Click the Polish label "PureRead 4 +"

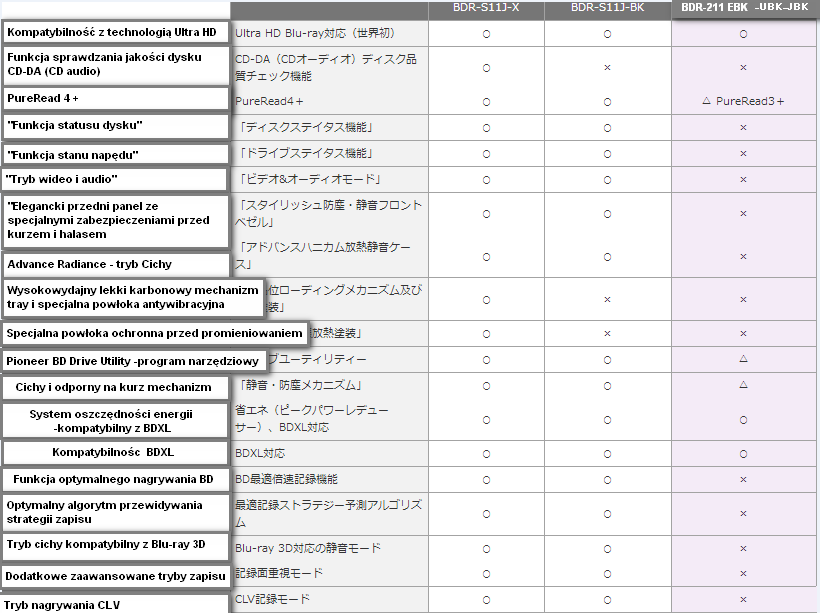116,98
